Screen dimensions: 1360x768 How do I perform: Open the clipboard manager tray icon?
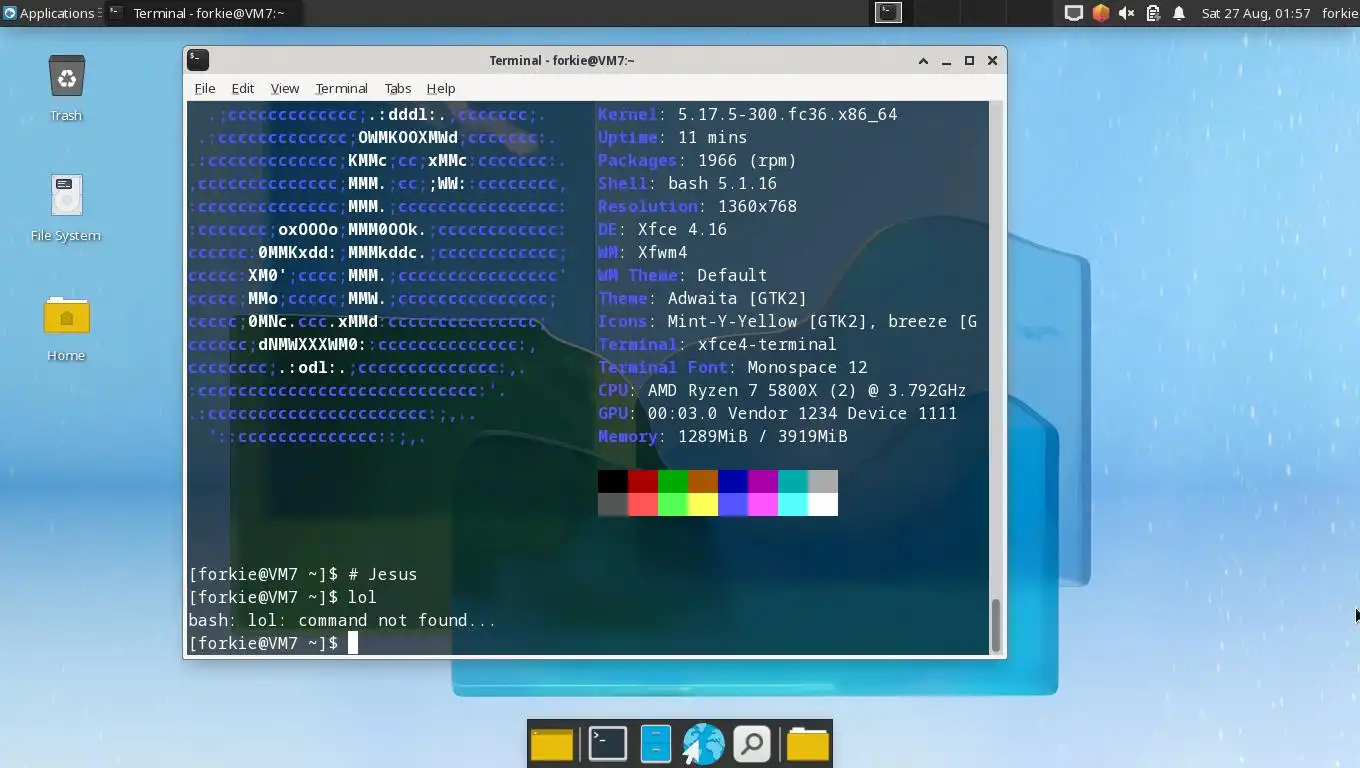[x=1153, y=13]
